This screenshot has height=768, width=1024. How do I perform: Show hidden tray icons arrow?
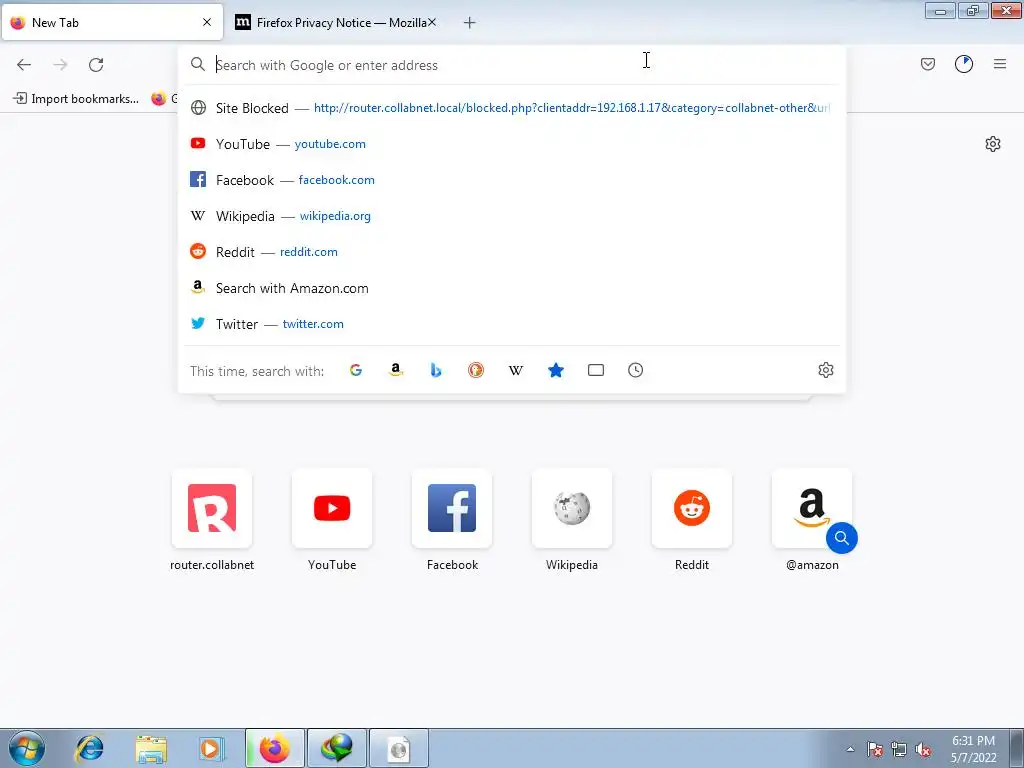pyautogui.click(x=850, y=749)
